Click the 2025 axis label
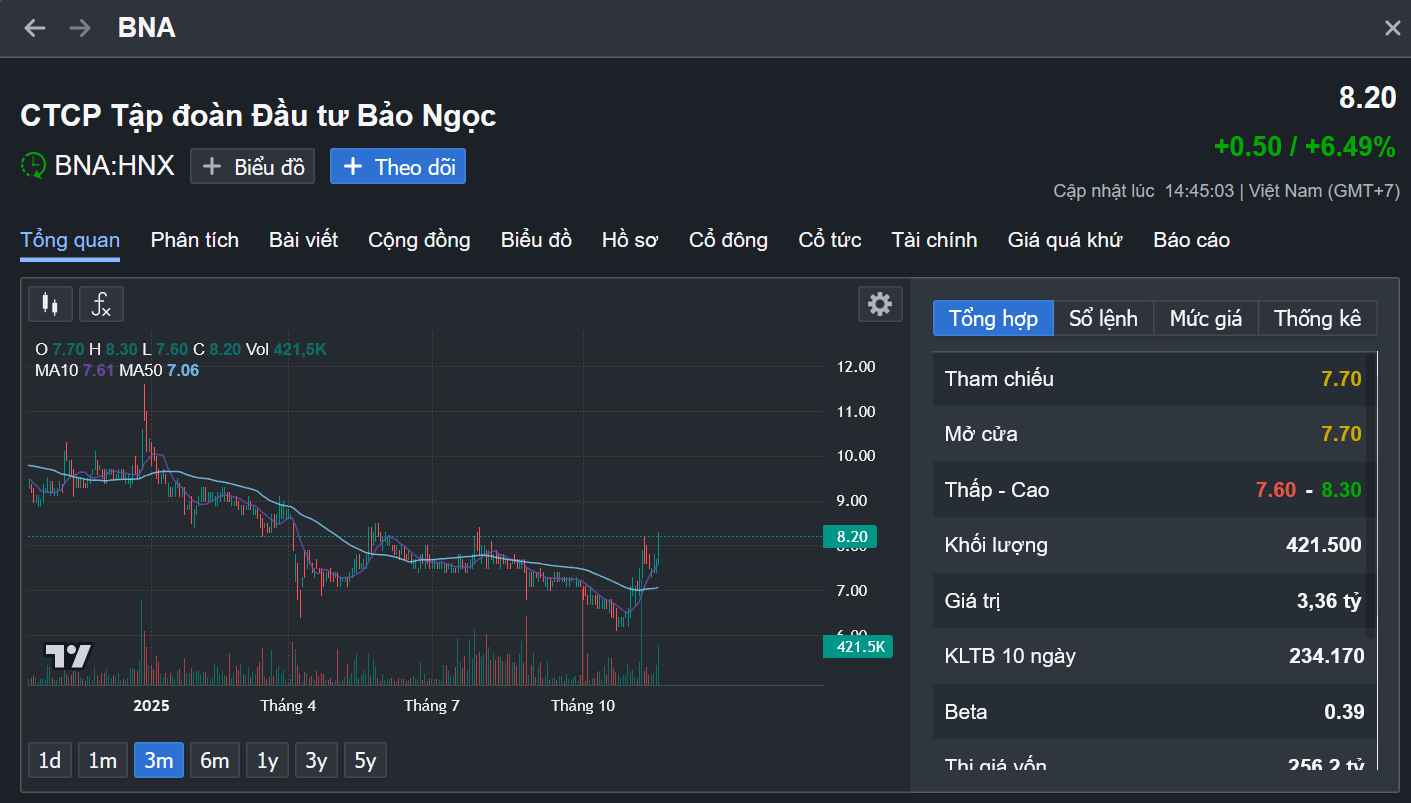 coord(152,706)
